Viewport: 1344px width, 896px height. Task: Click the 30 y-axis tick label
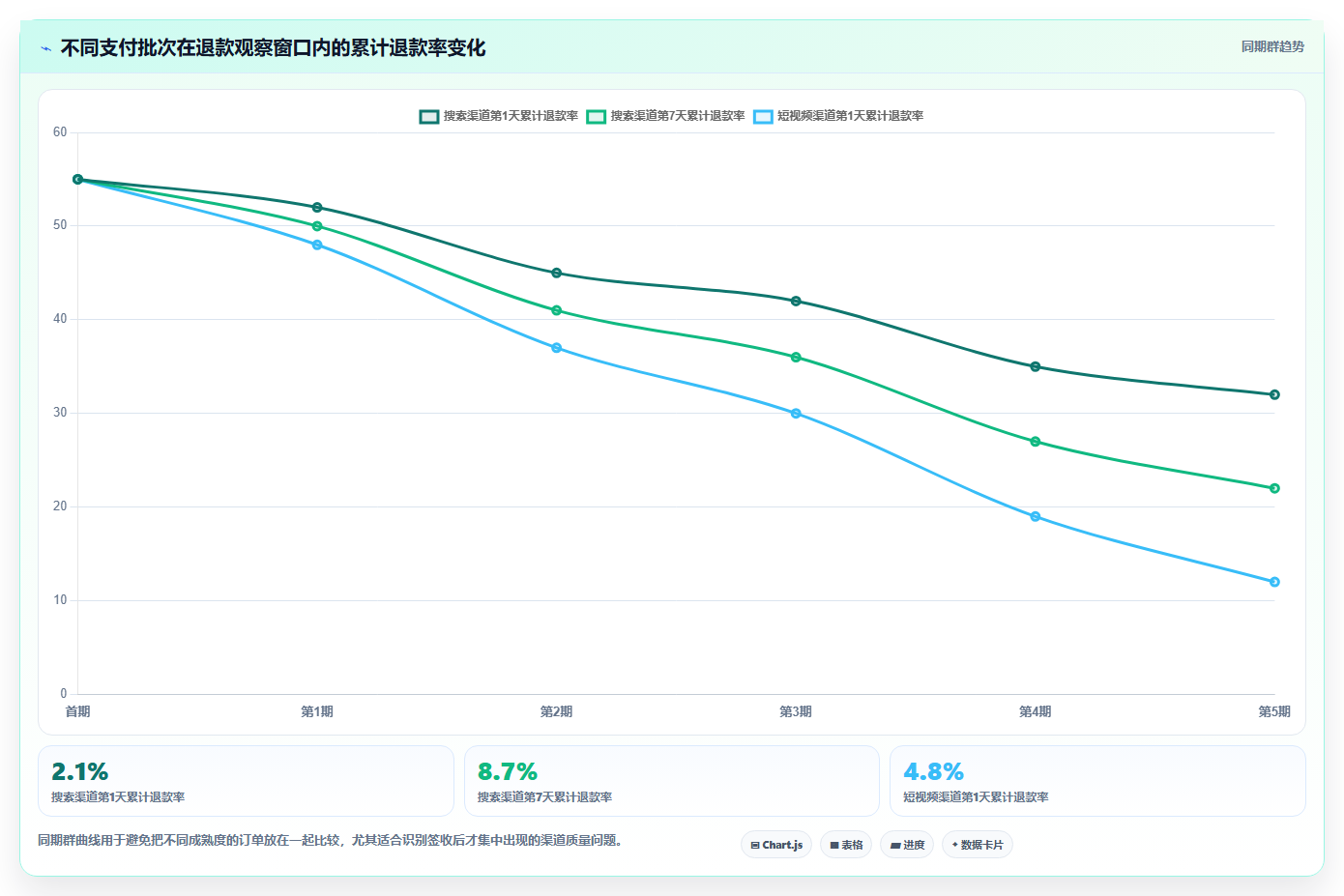pyautogui.click(x=60, y=413)
